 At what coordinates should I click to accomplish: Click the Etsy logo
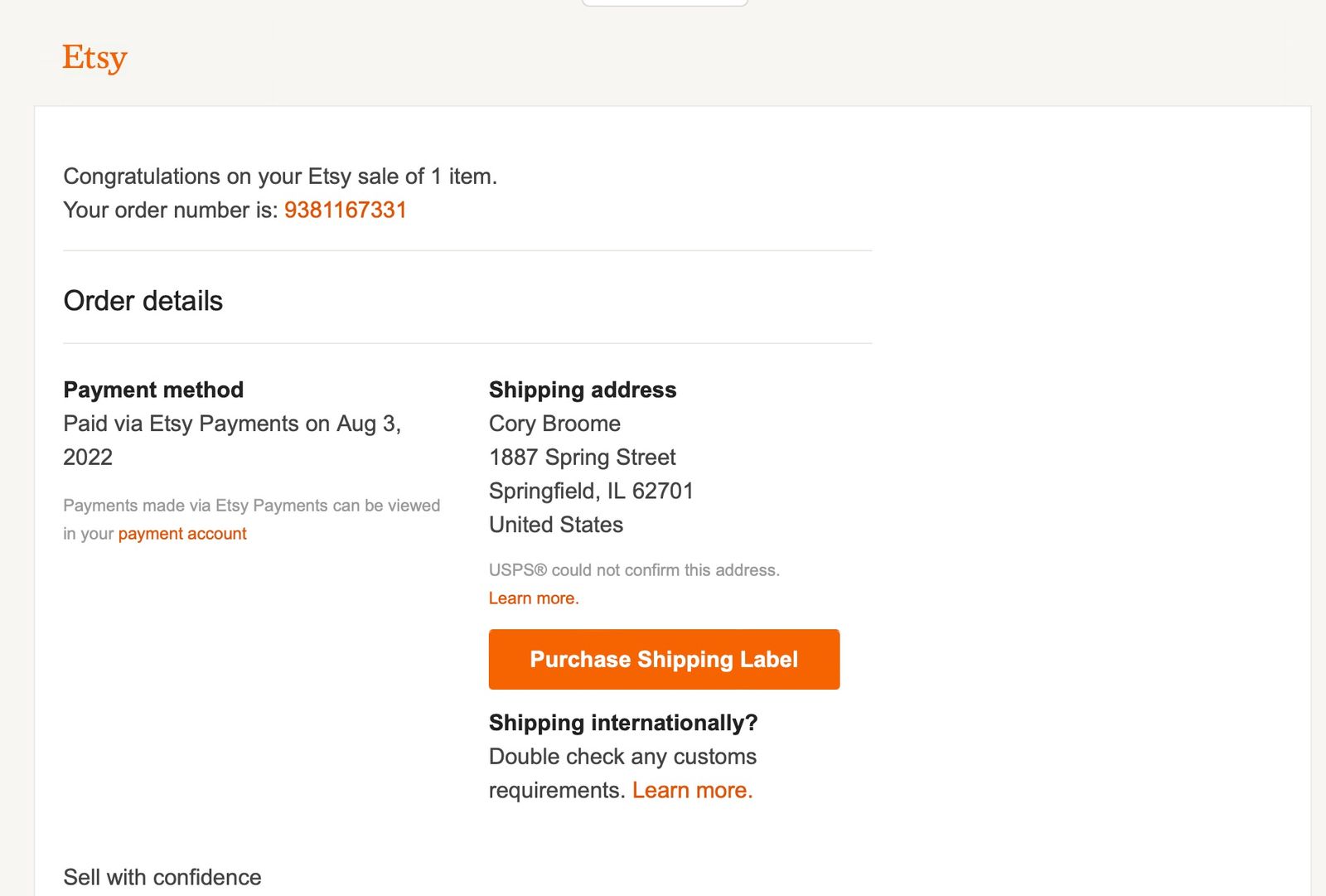[x=94, y=56]
